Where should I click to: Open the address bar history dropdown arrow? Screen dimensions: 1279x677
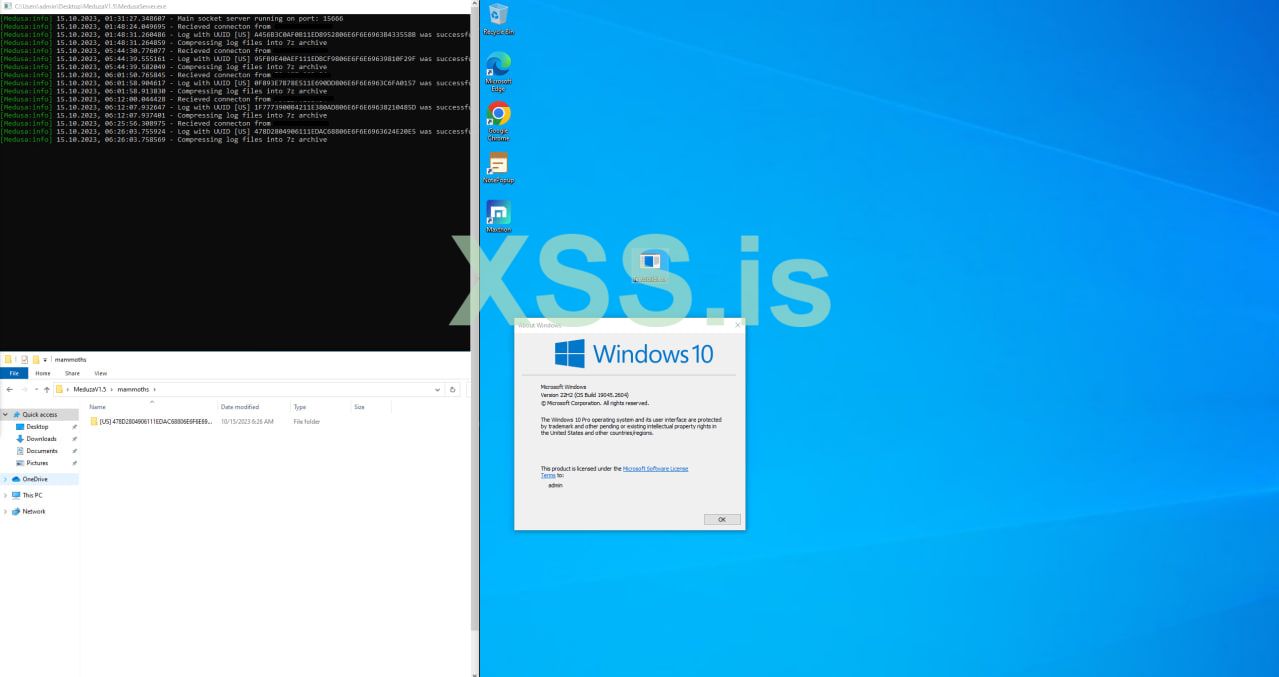tap(437, 389)
